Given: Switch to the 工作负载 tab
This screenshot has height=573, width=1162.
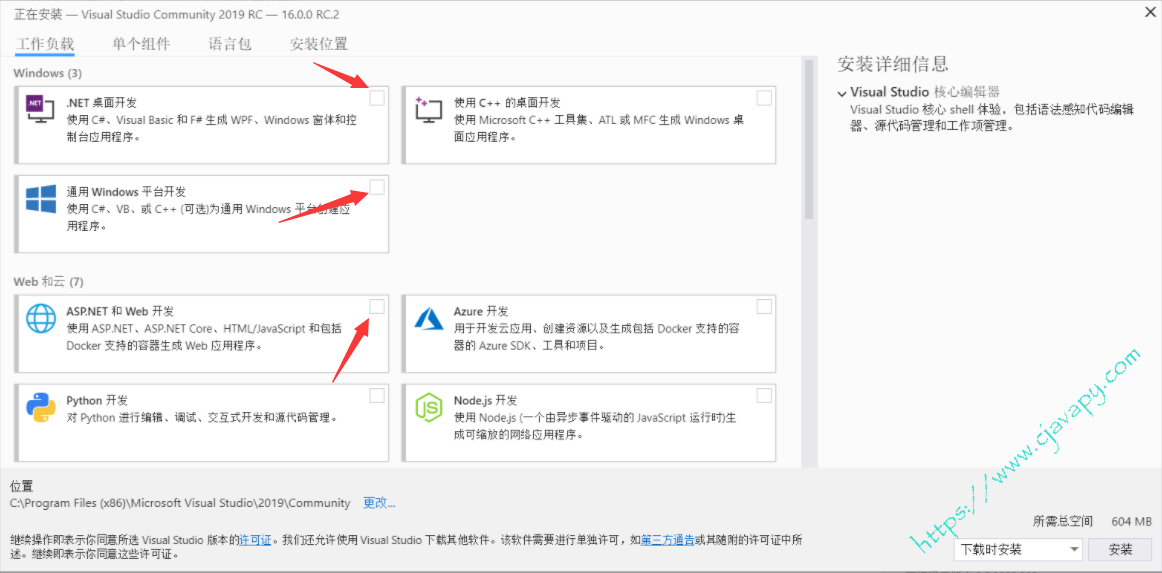Looking at the screenshot, I should pyautogui.click(x=44, y=44).
